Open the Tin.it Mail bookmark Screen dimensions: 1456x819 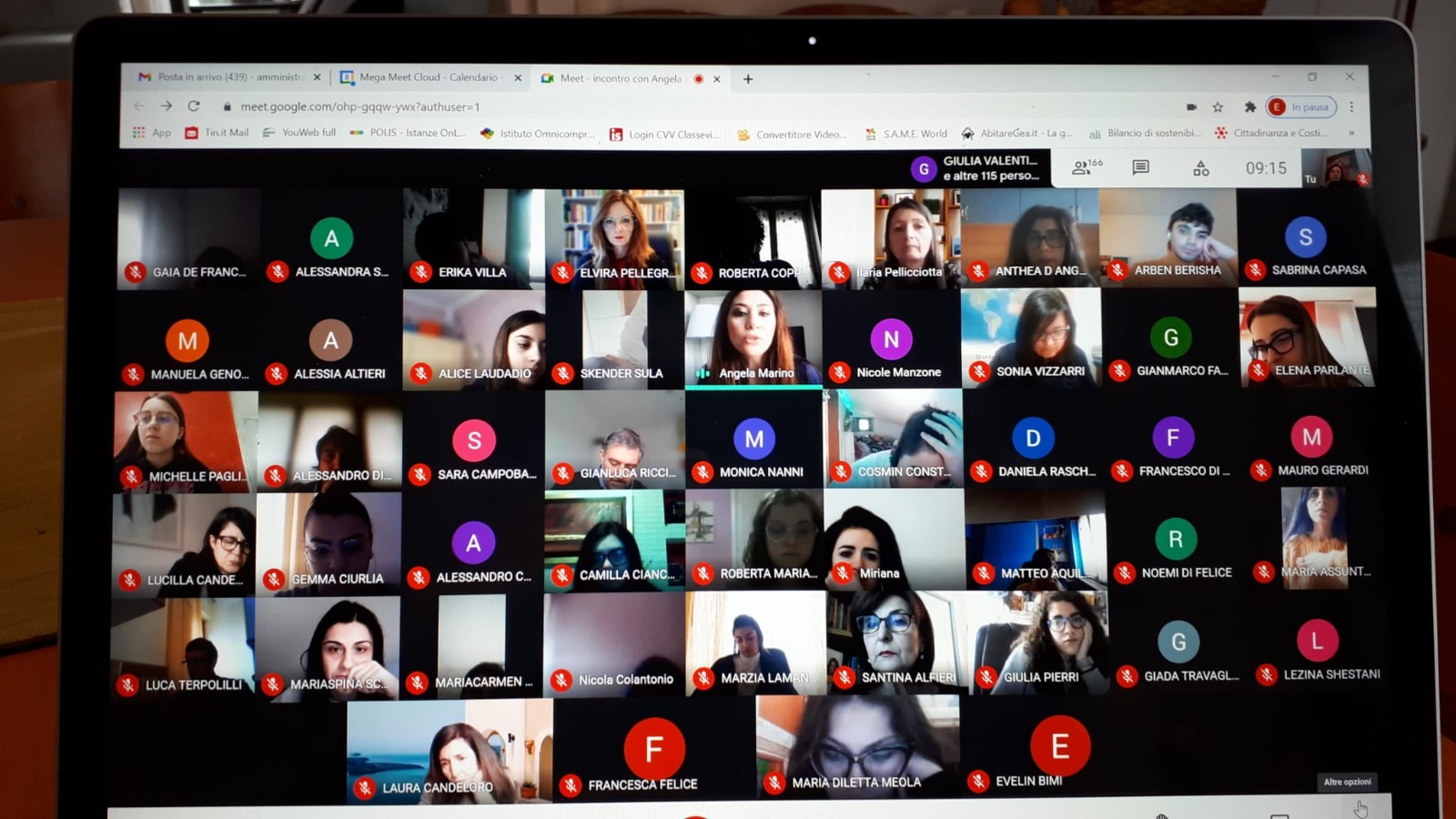217,133
